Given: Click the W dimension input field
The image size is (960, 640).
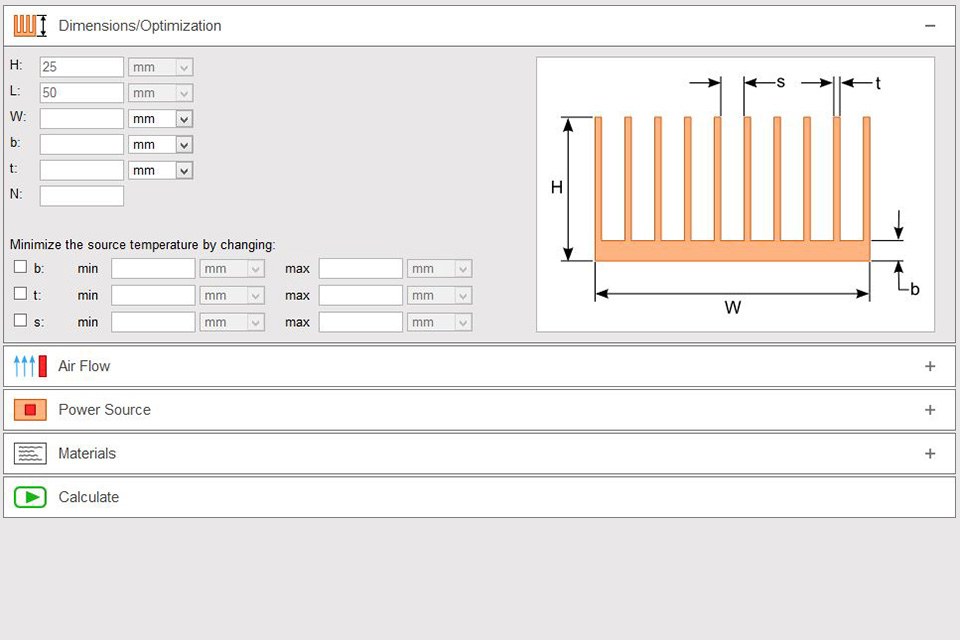Looking at the screenshot, I should (x=81, y=118).
